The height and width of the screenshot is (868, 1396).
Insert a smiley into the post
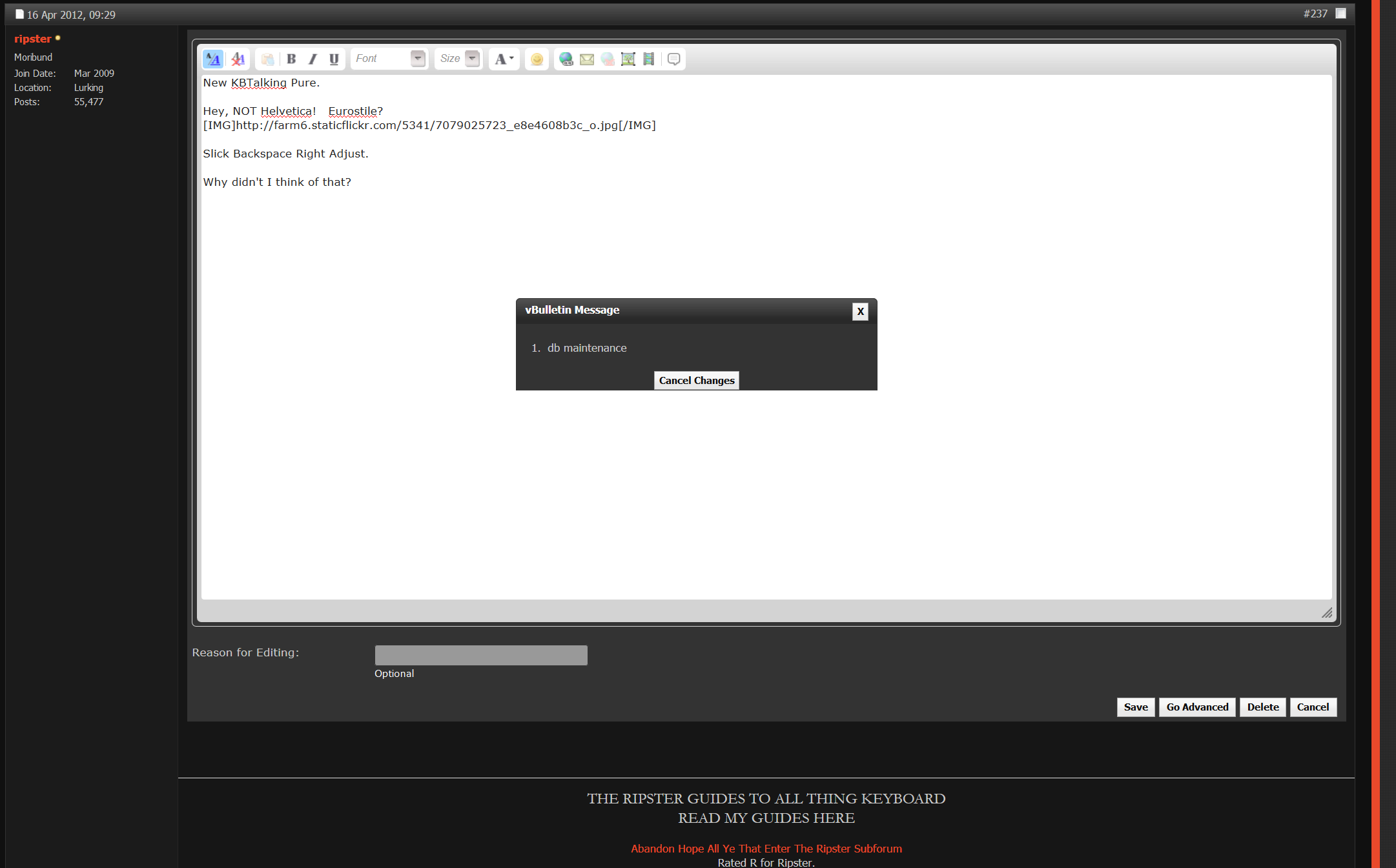(x=537, y=59)
